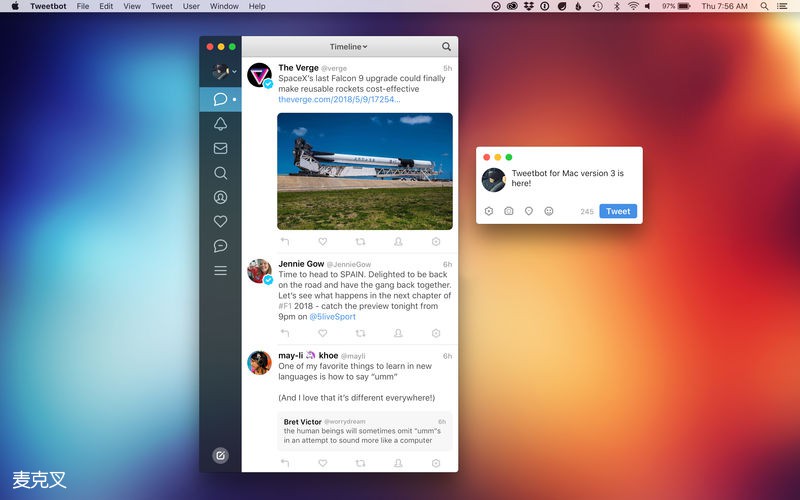Image resolution: width=800 pixels, height=500 pixels.
Task: Click into the compose tweet text field
Action: click(572, 179)
